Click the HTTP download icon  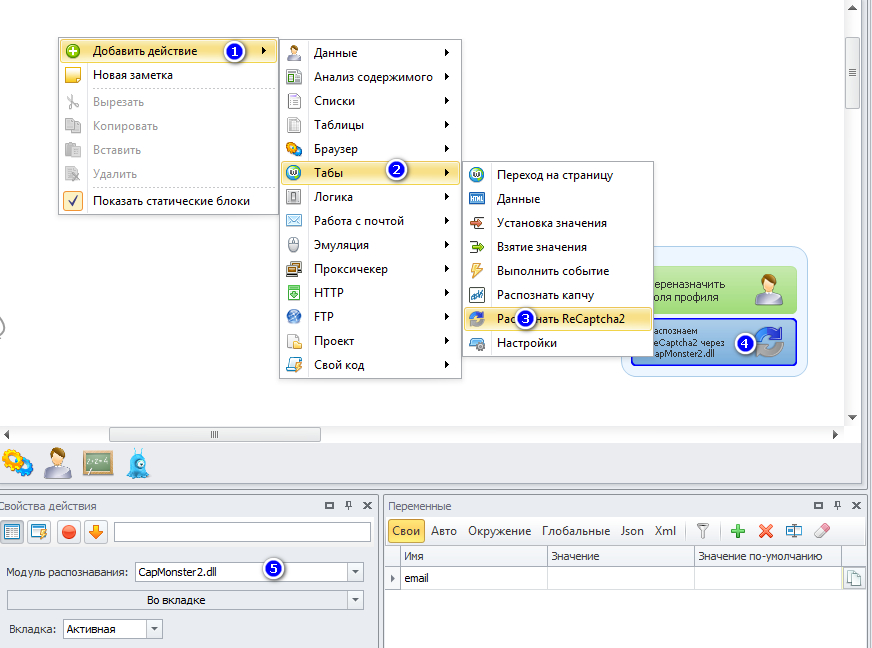click(x=294, y=293)
